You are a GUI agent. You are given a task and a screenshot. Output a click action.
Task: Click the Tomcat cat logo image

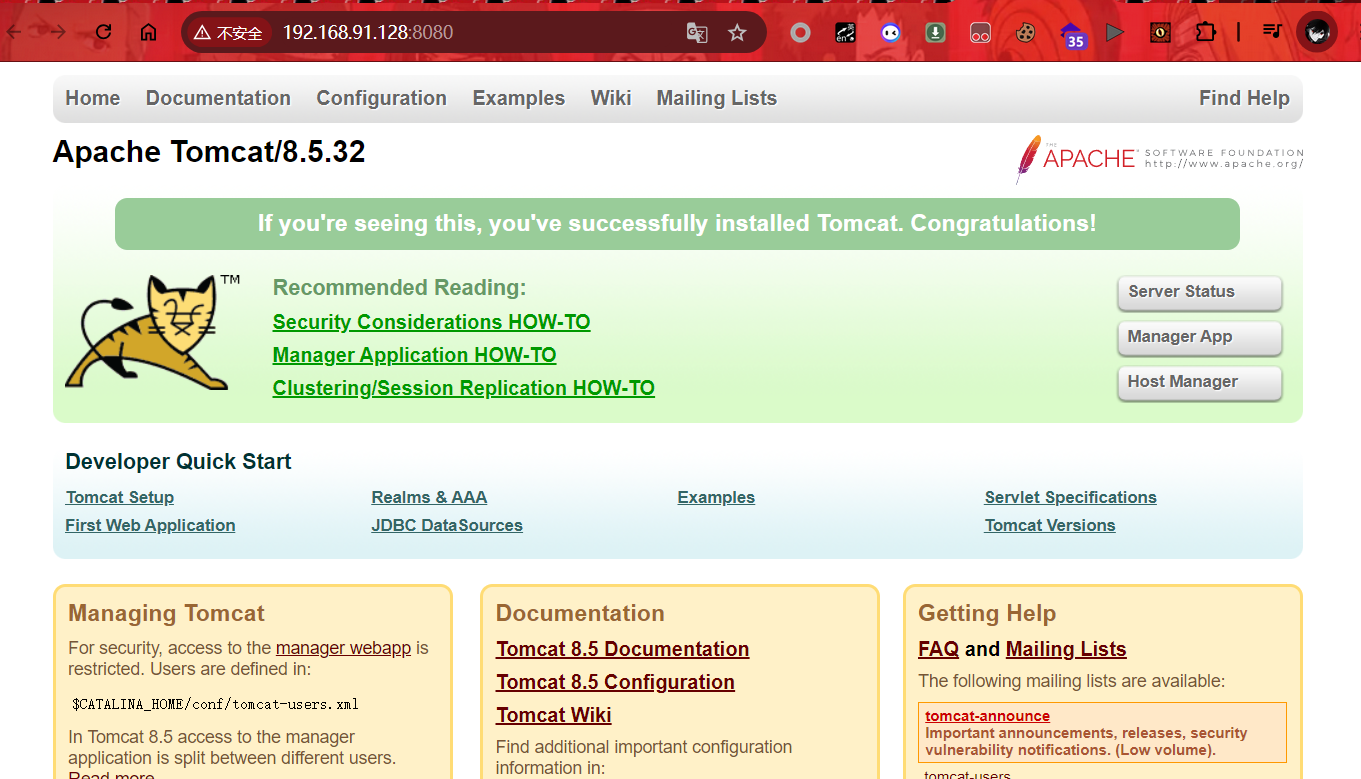click(x=153, y=332)
